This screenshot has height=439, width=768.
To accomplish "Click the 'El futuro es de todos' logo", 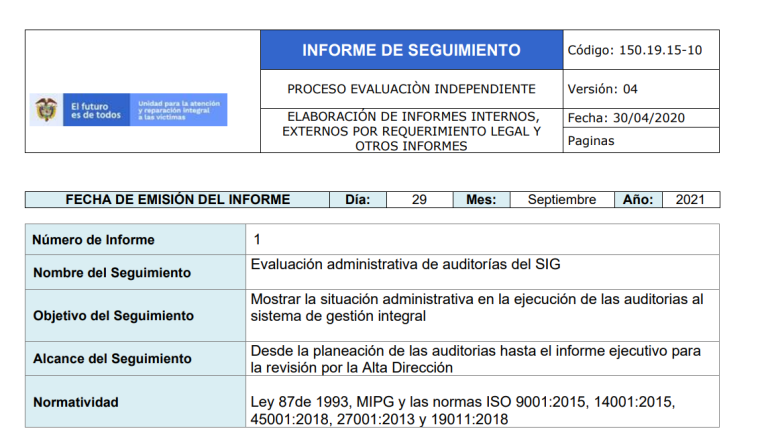I will point(96,110).
